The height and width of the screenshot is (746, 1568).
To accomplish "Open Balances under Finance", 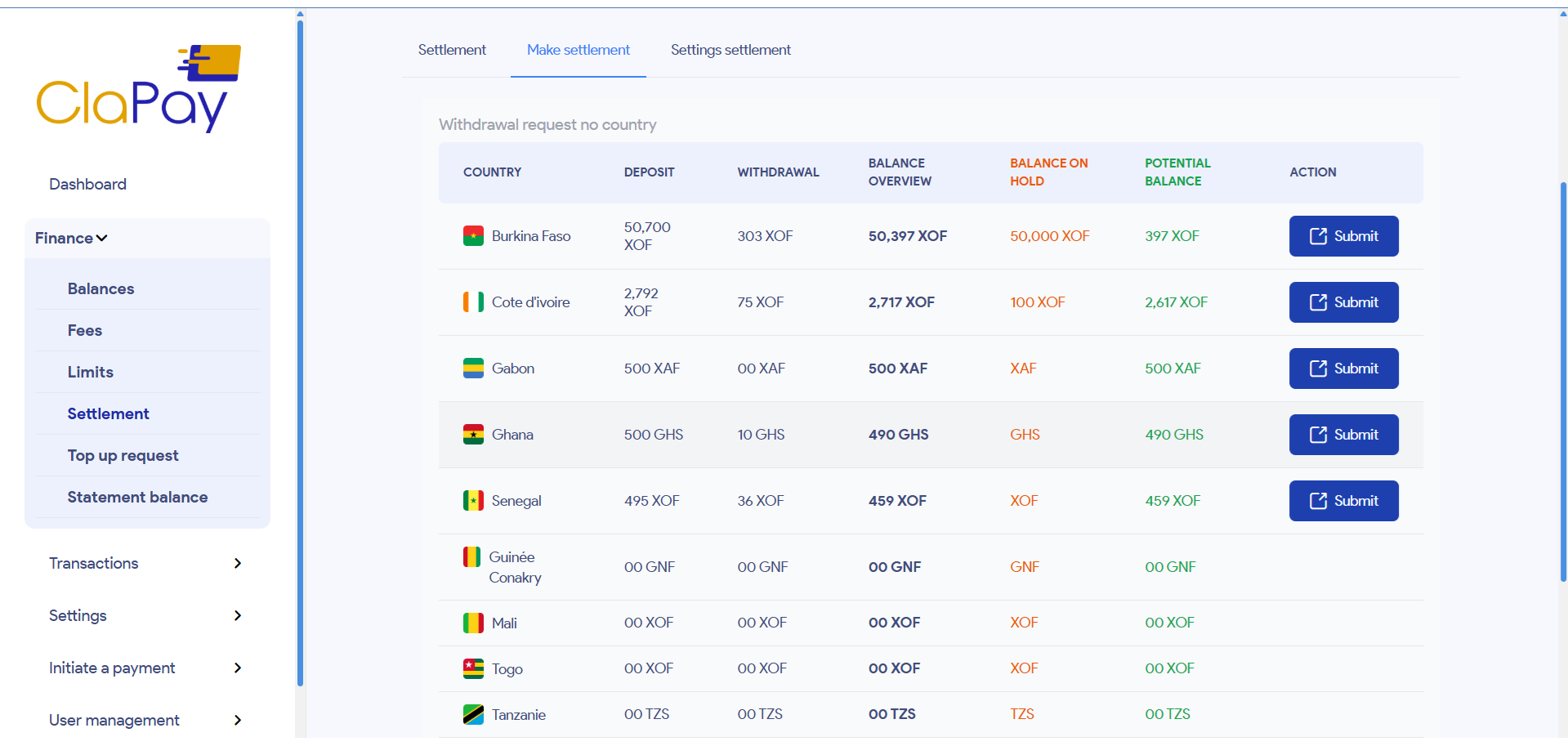I will 101,288.
